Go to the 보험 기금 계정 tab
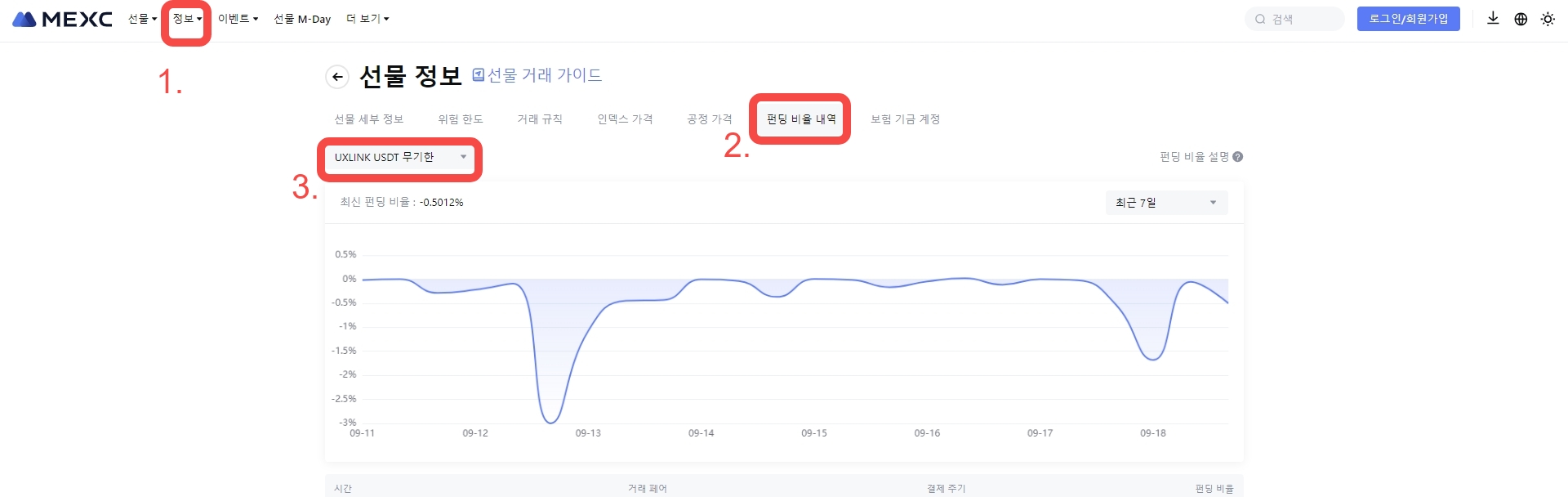This screenshot has width=1568, height=497. click(x=905, y=119)
